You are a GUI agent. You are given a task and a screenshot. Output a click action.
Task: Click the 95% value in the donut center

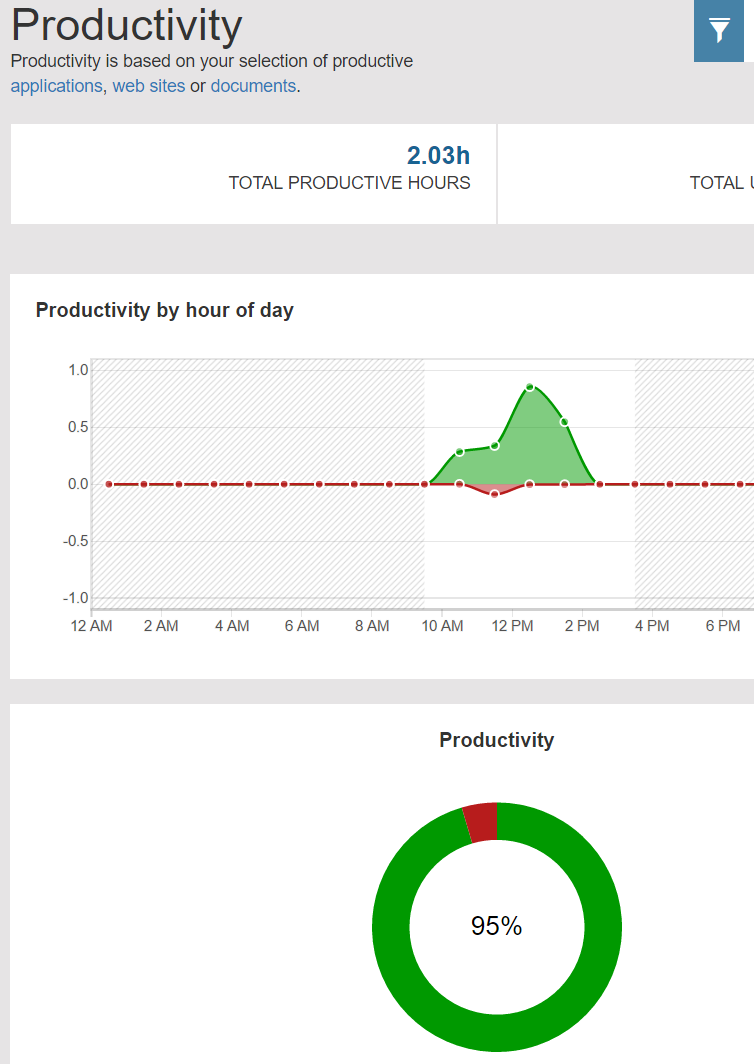coord(497,926)
